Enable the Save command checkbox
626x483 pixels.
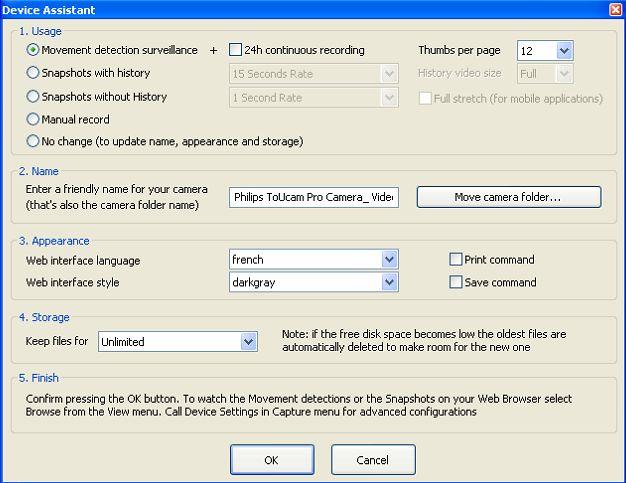tap(457, 283)
